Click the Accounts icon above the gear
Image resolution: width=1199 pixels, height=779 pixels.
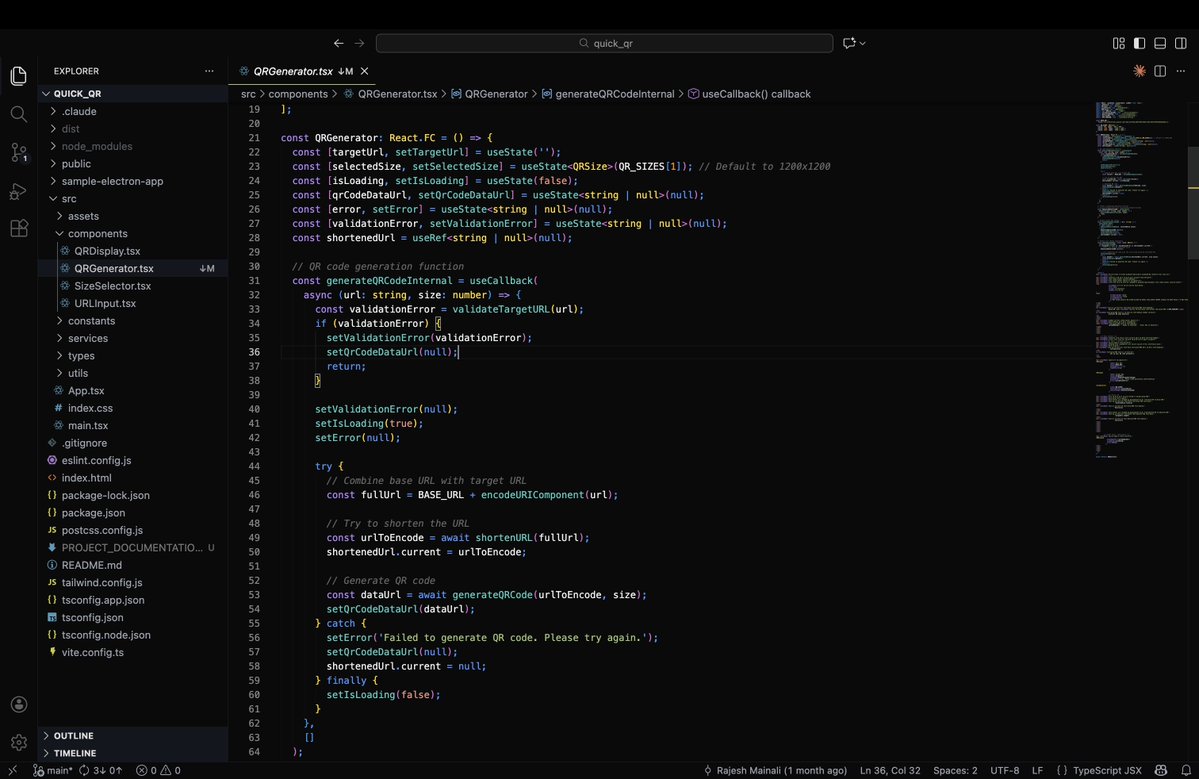pos(18,703)
